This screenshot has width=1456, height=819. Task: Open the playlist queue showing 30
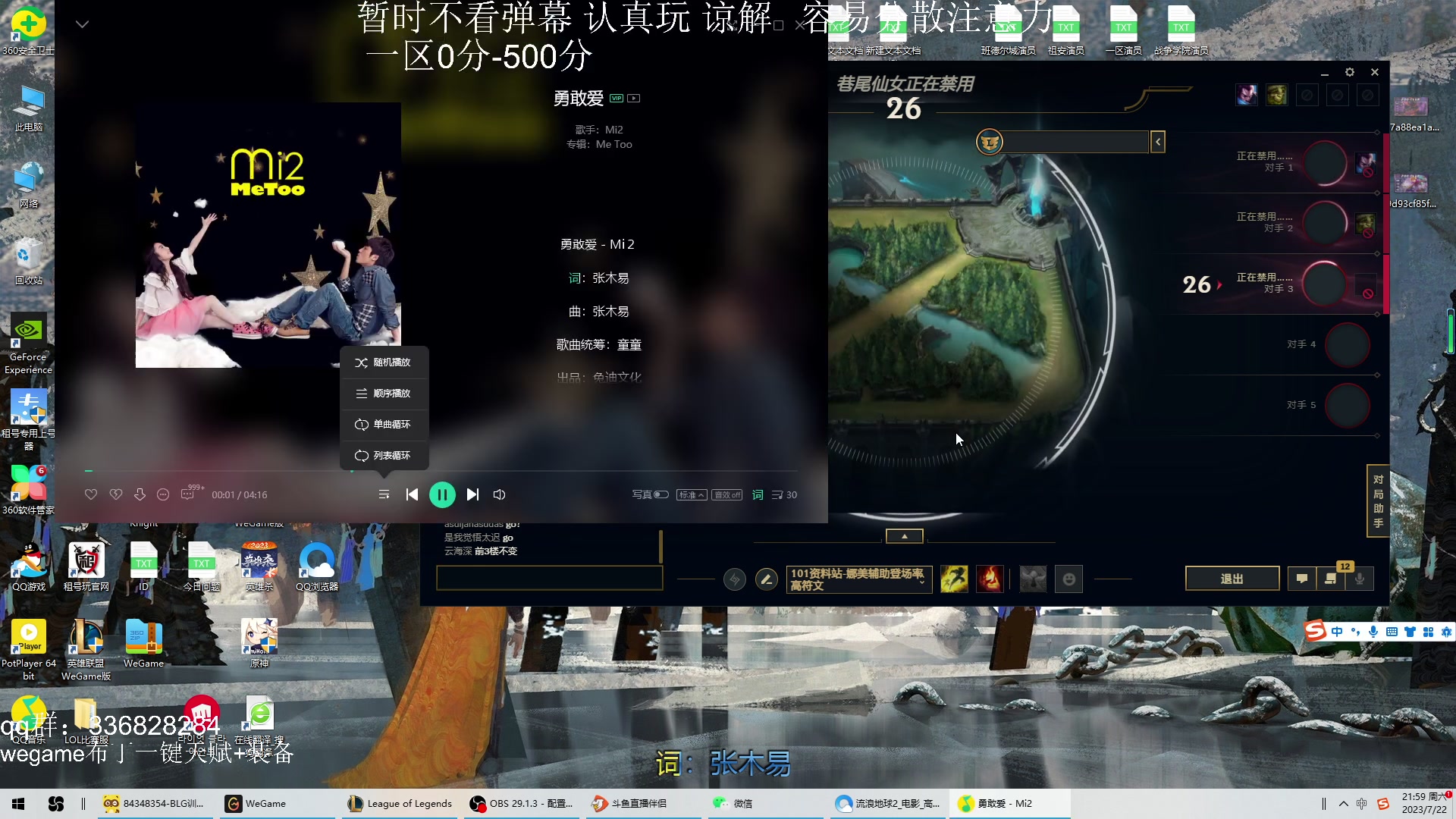pos(784,494)
